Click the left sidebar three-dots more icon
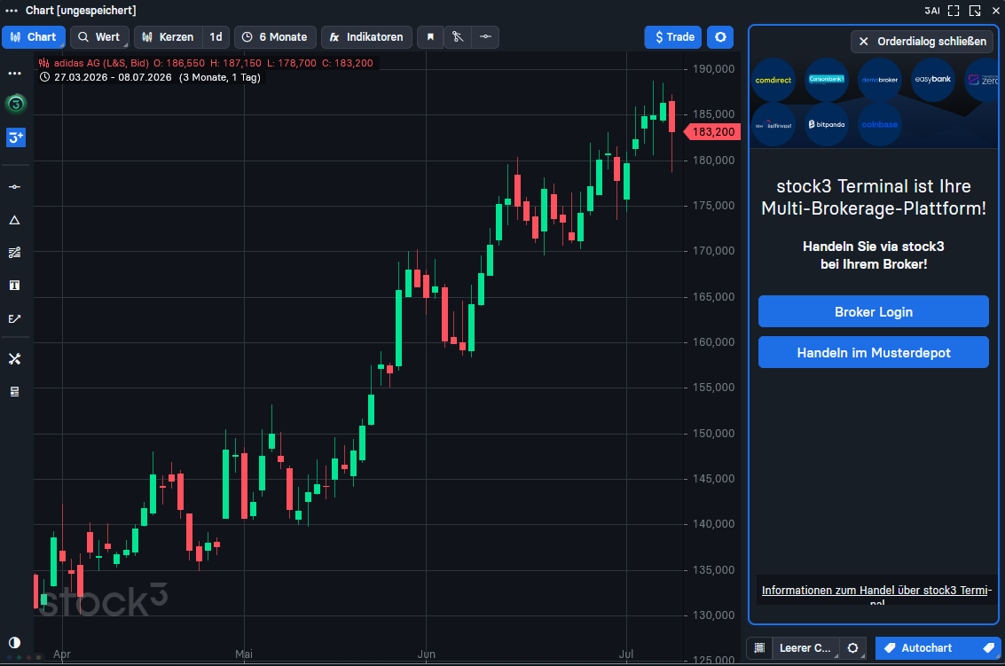This screenshot has width=1005, height=666. tap(15, 73)
